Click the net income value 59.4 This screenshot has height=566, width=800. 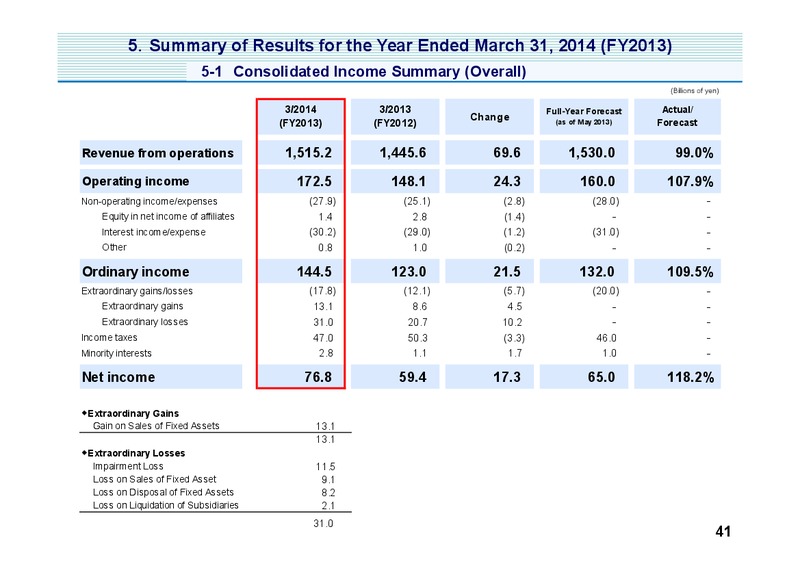pos(413,377)
